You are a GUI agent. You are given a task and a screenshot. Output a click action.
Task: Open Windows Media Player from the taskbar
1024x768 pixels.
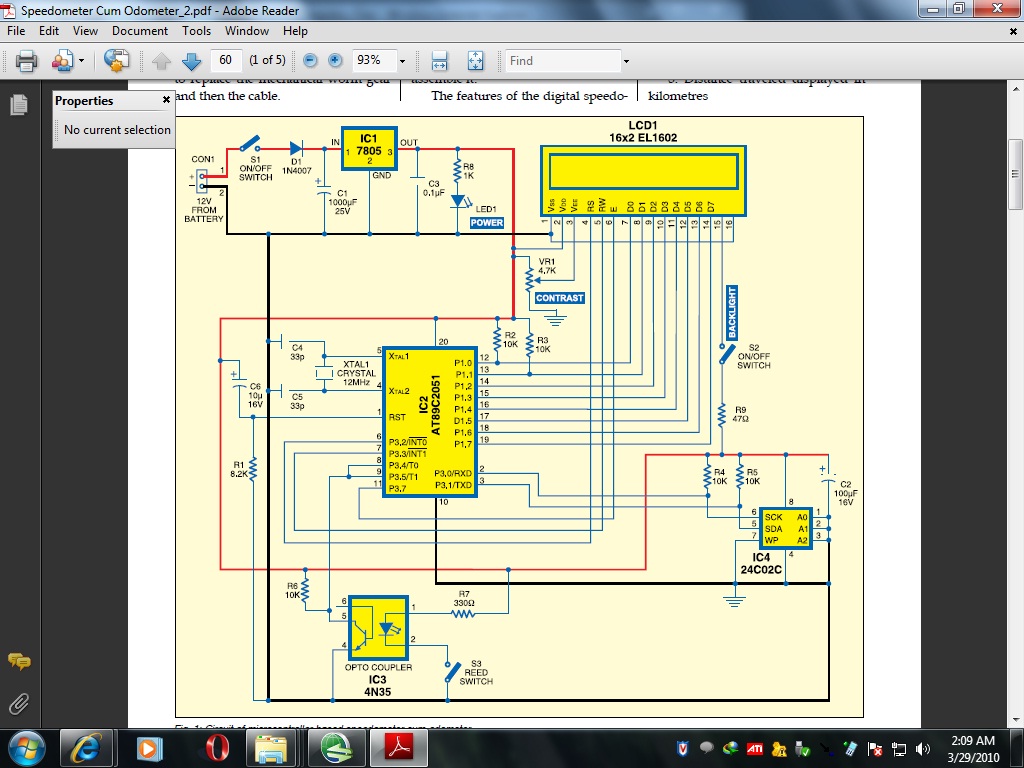pyautogui.click(x=148, y=748)
